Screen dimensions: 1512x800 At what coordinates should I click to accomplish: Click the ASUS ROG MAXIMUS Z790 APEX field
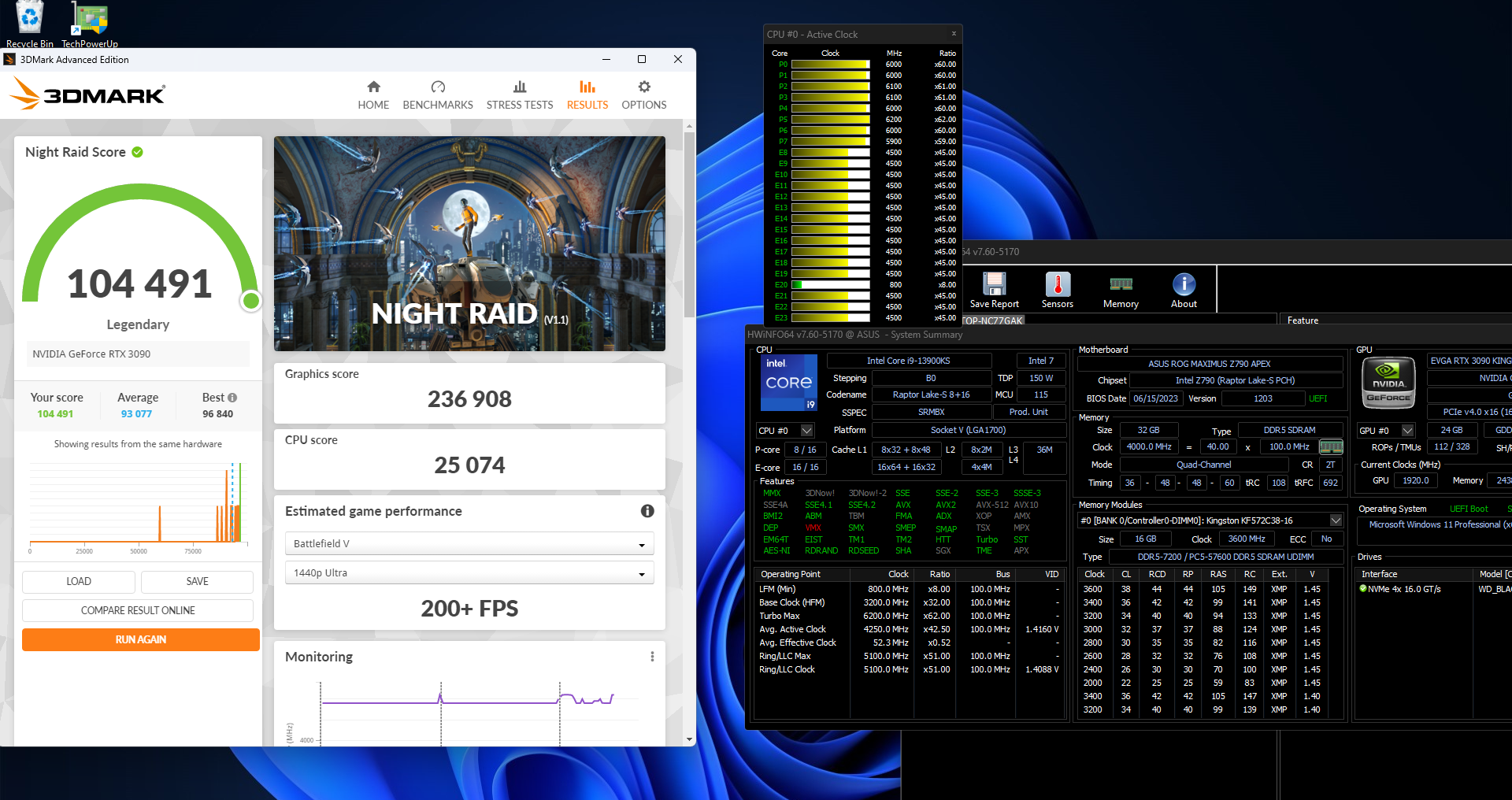(x=1210, y=364)
